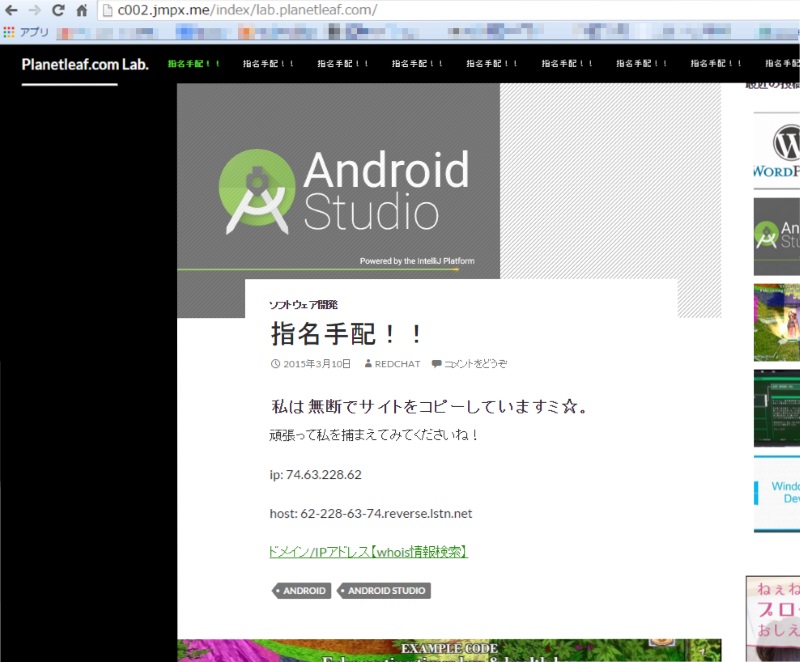Open the WordPress logo sidebar thumbnail
Viewport: 800px width, 662px height.
tap(777, 151)
